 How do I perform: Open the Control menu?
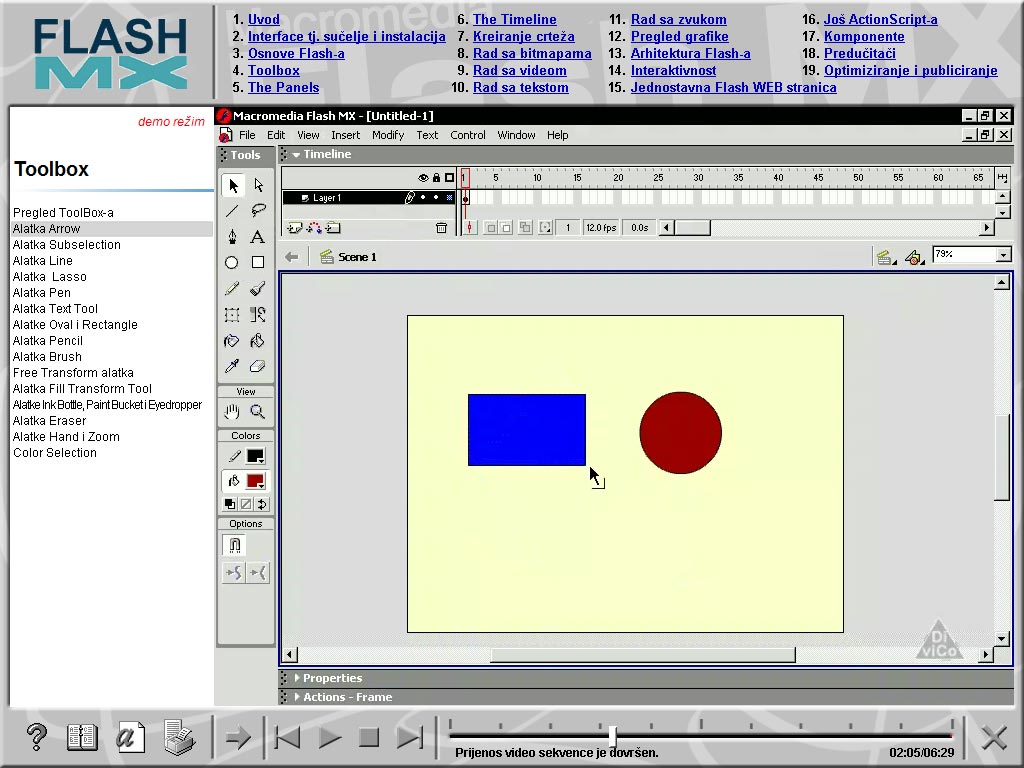click(x=467, y=135)
